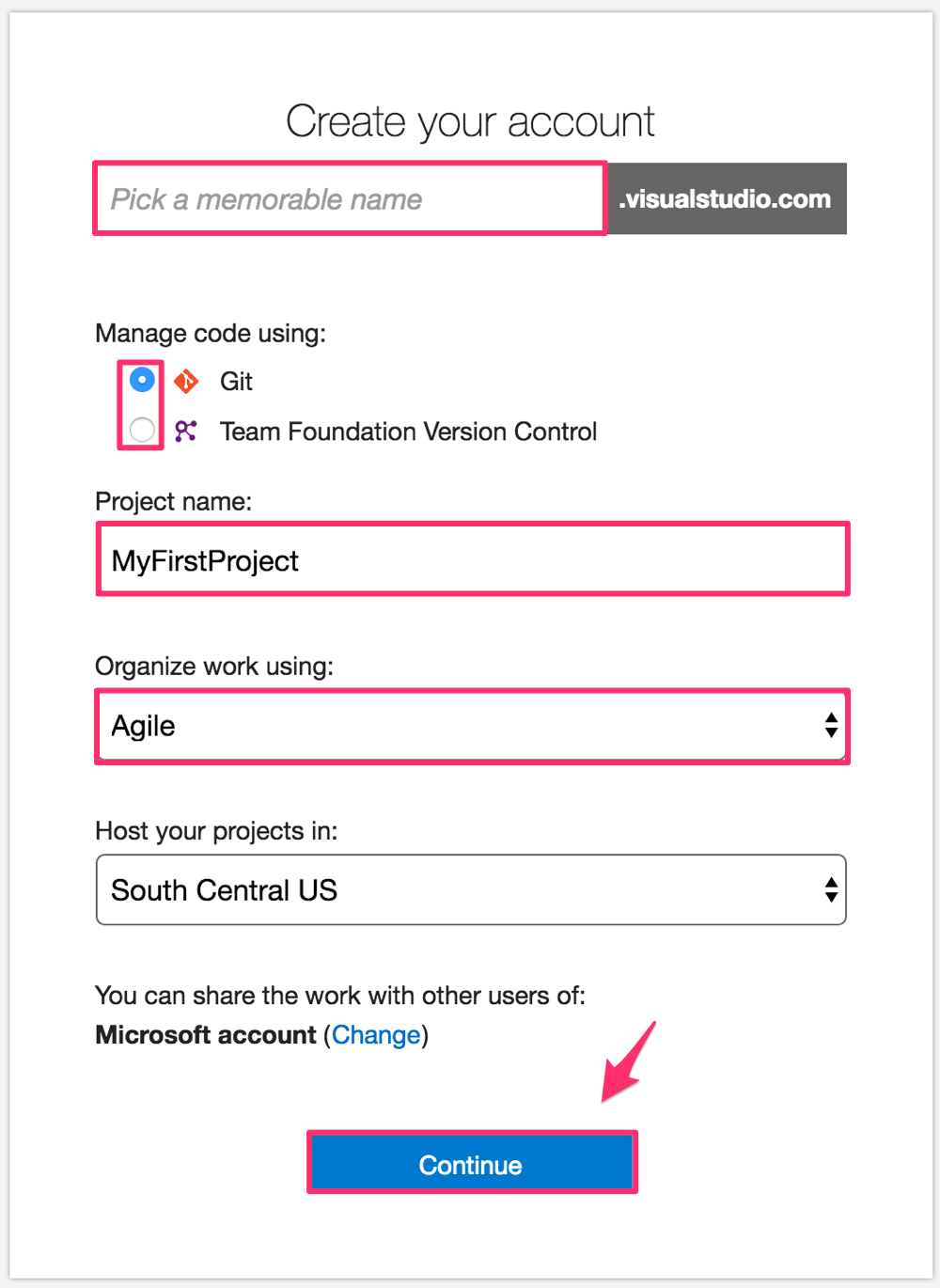The height and width of the screenshot is (1288, 940).
Task: Click the "Project name:" label
Action: [x=174, y=502]
